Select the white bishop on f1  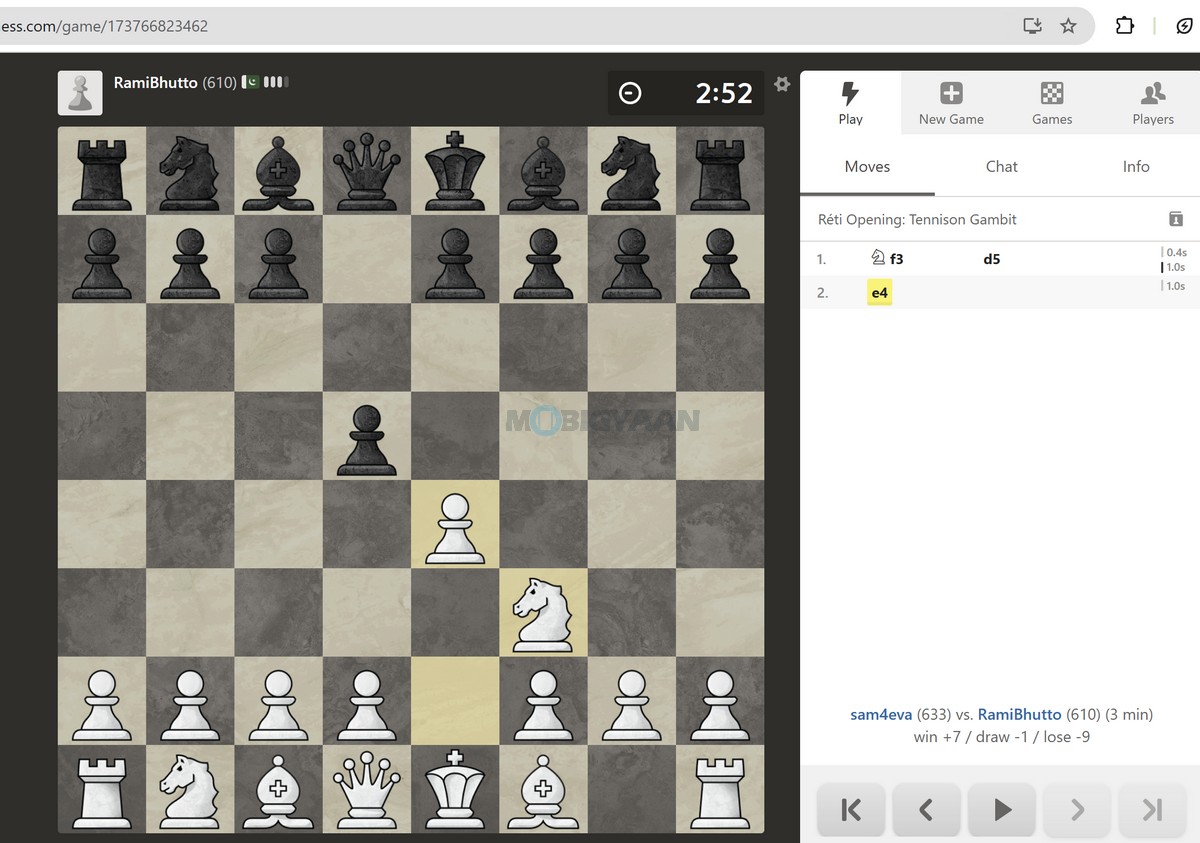click(x=543, y=788)
